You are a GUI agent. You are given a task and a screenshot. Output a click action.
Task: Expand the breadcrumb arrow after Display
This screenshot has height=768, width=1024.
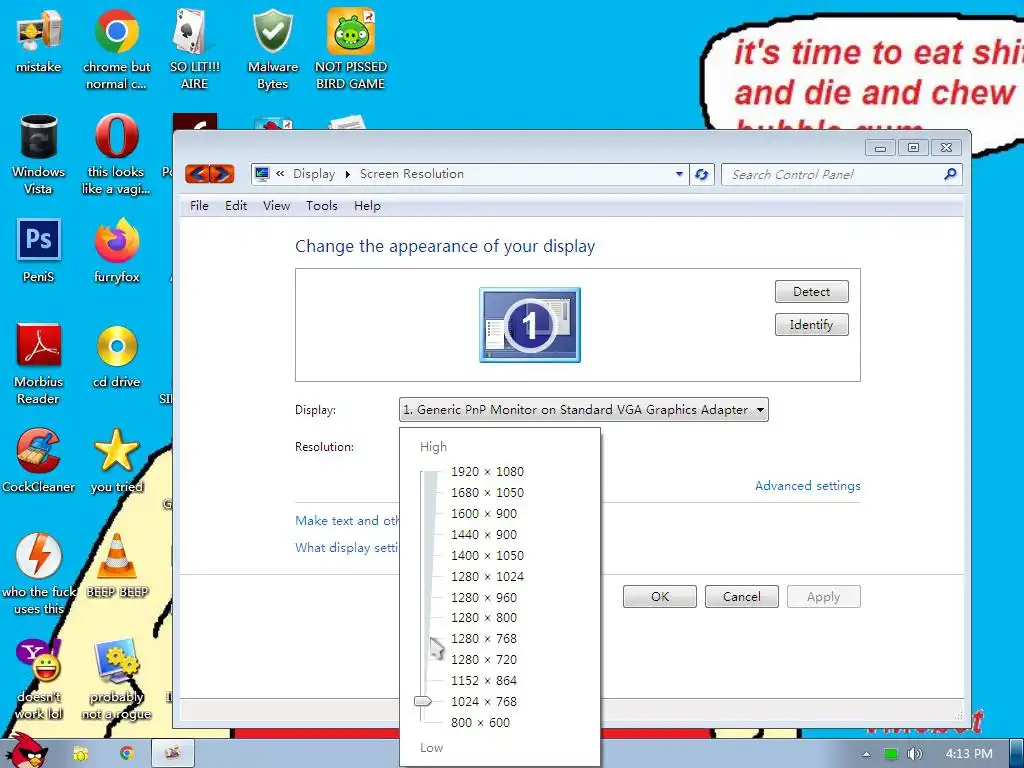tap(347, 174)
